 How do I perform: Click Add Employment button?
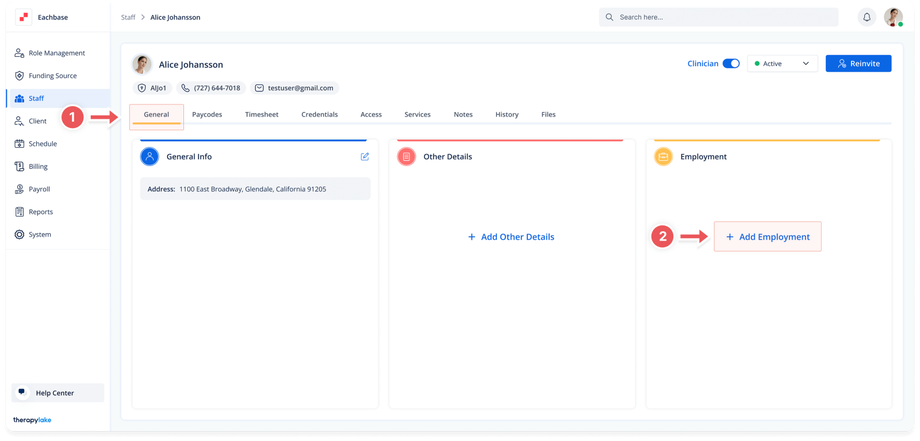(x=767, y=237)
